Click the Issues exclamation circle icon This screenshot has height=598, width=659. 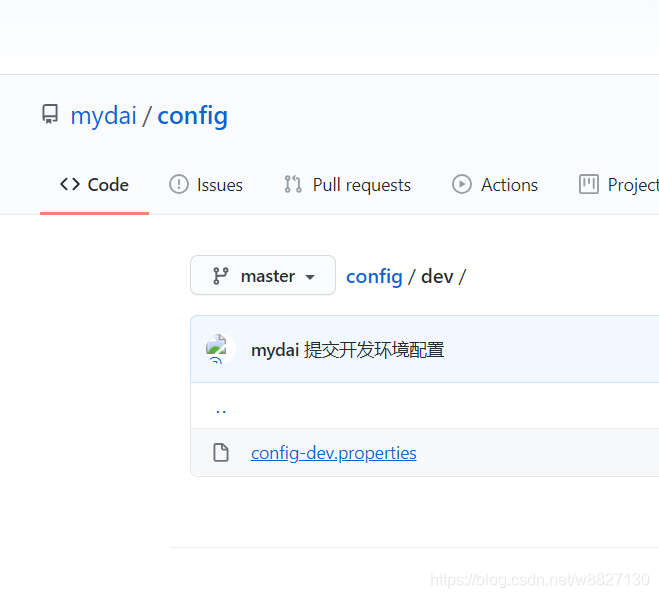pos(179,184)
